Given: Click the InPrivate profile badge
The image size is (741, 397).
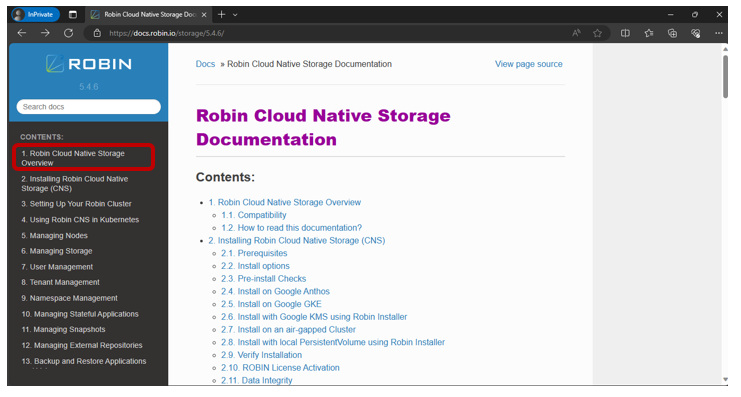Looking at the screenshot, I should click(36, 15).
